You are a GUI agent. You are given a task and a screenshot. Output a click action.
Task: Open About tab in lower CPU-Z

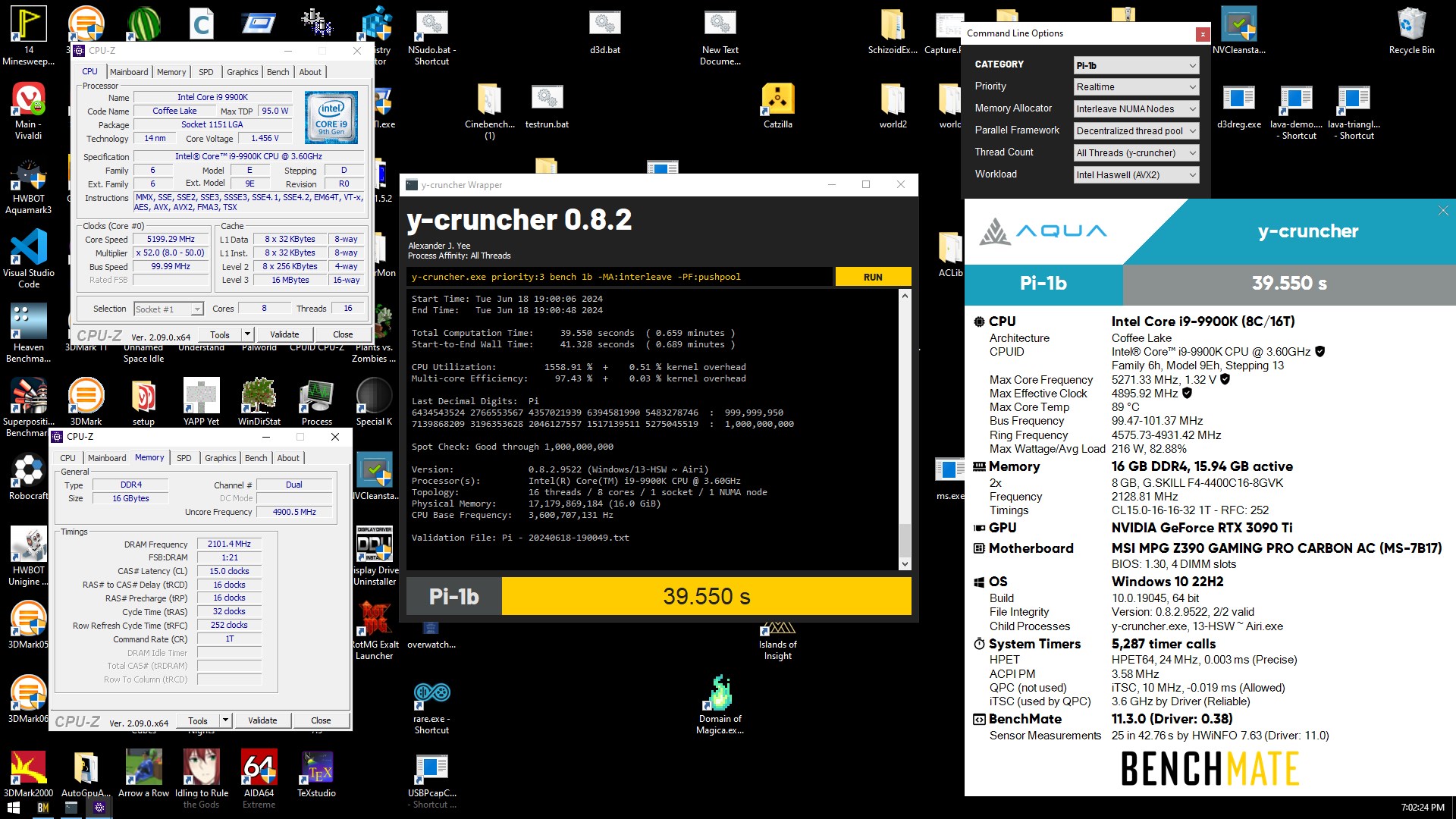[288, 458]
